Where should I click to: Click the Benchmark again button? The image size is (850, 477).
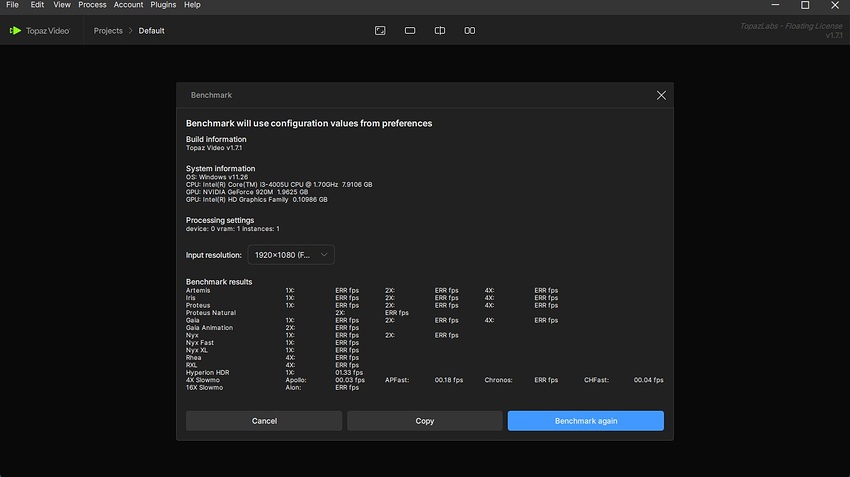585,421
